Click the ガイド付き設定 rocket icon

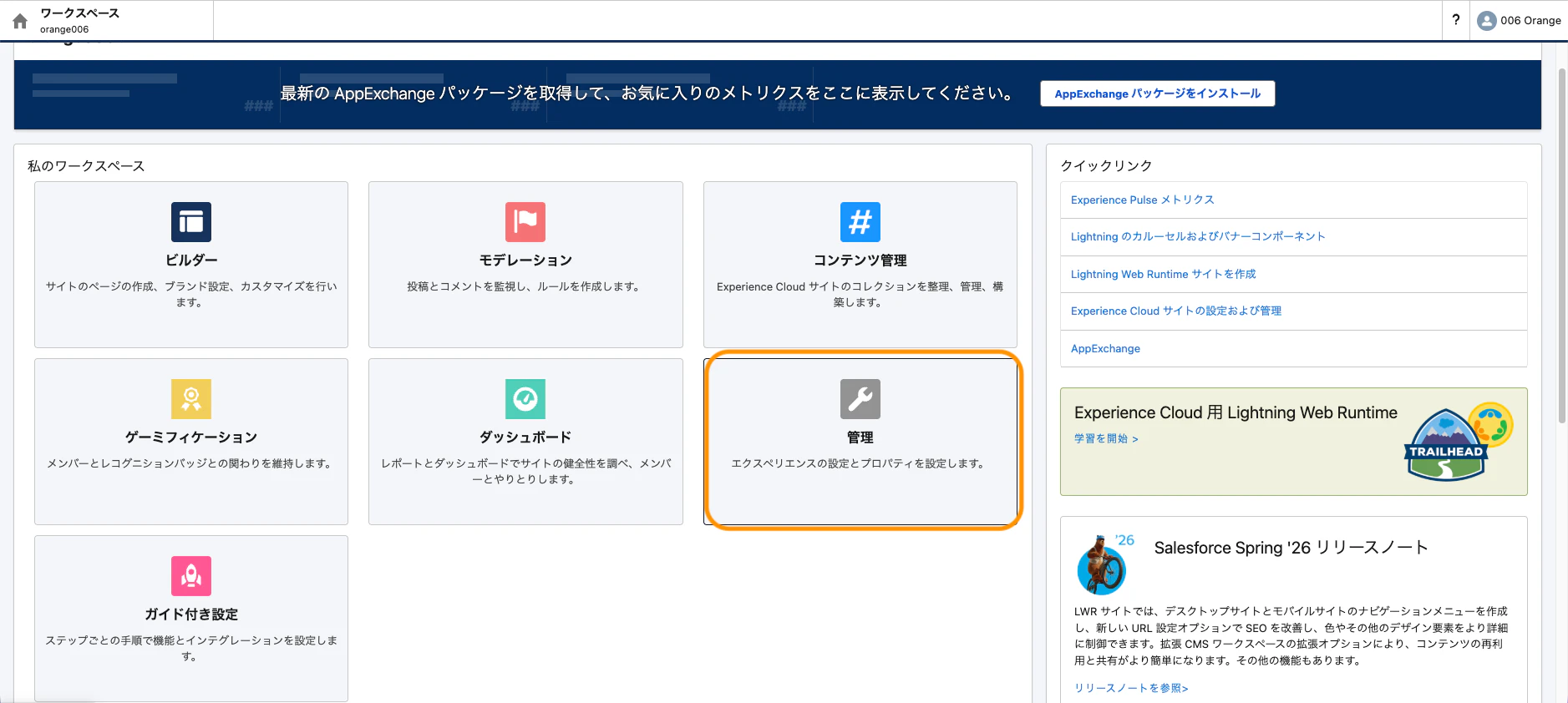coord(191,576)
